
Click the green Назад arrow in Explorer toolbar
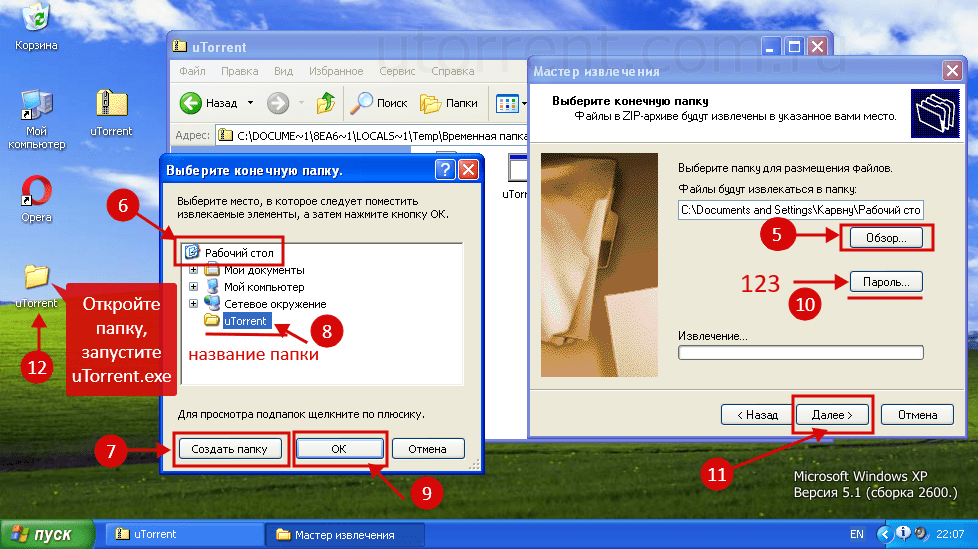point(191,103)
